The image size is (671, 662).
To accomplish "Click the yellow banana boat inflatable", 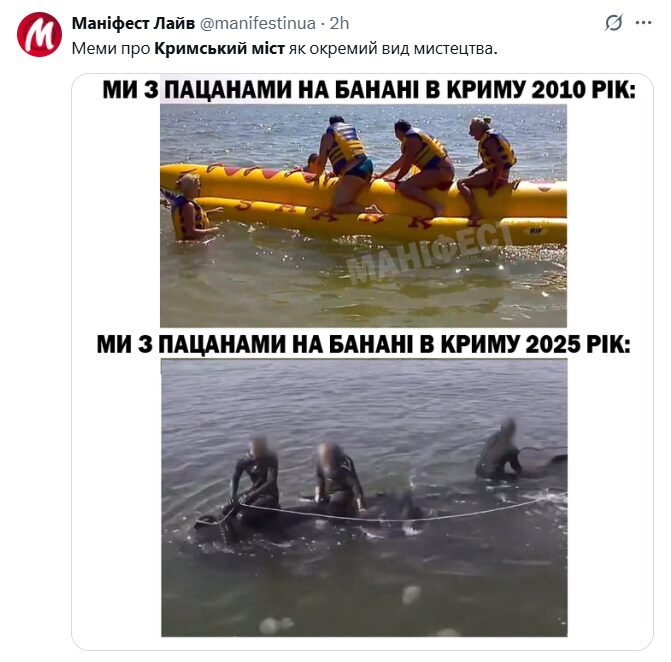I will tap(364, 203).
